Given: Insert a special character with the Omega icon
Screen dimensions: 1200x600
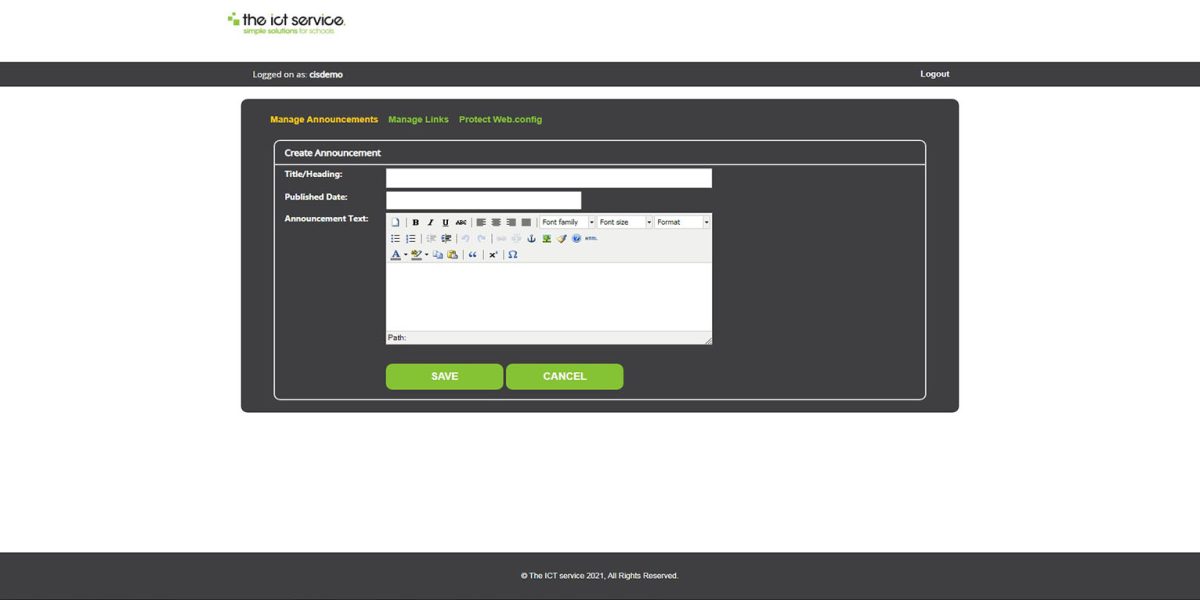Looking at the screenshot, I should pyautogui.click(x=513, y=256).
